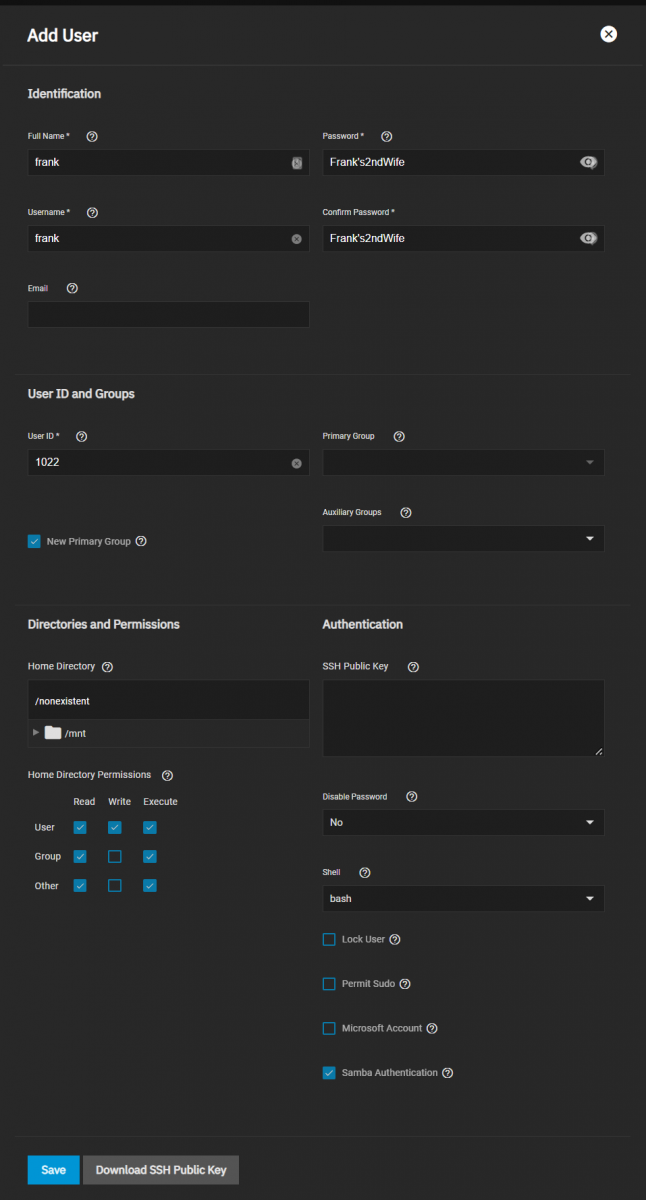Enable Group Write permission checkbox
Screen dimensions: 646x1200
pos(115,857)
